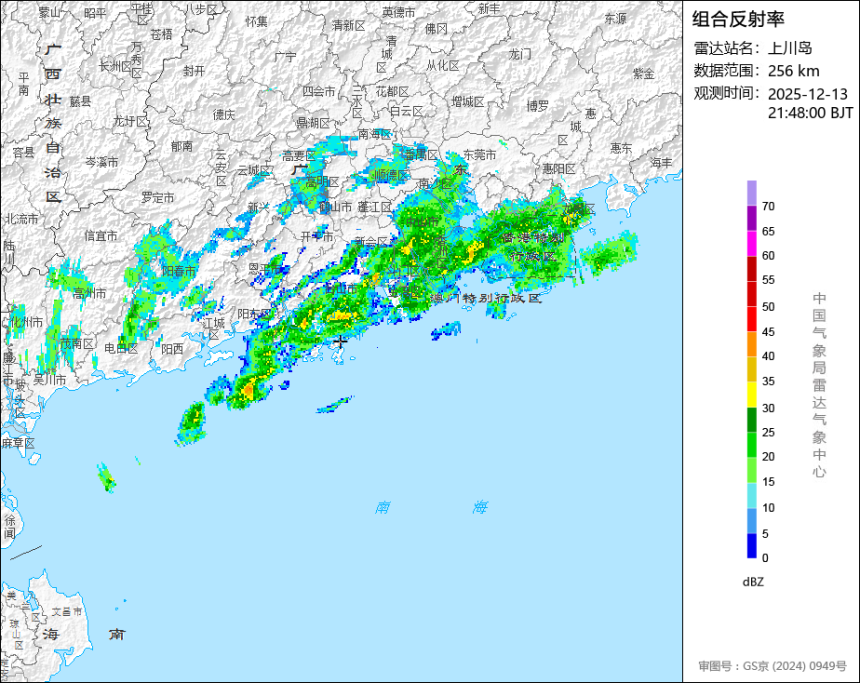The image size is (860, 683).
Task: Click the 70 dBZ light purple swatch
Action: tap(751, 193)
